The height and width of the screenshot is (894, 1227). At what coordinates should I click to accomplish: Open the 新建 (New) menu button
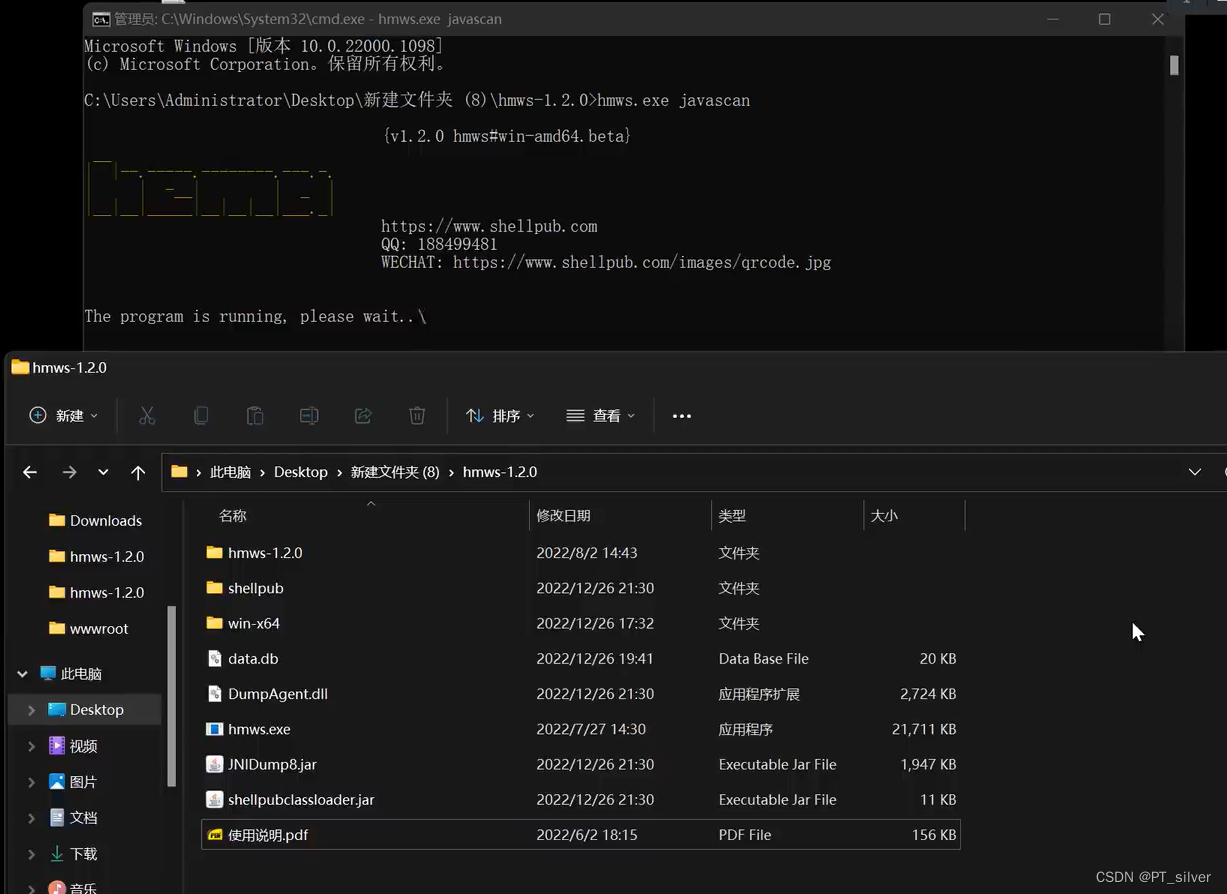[x=64, y=416]
